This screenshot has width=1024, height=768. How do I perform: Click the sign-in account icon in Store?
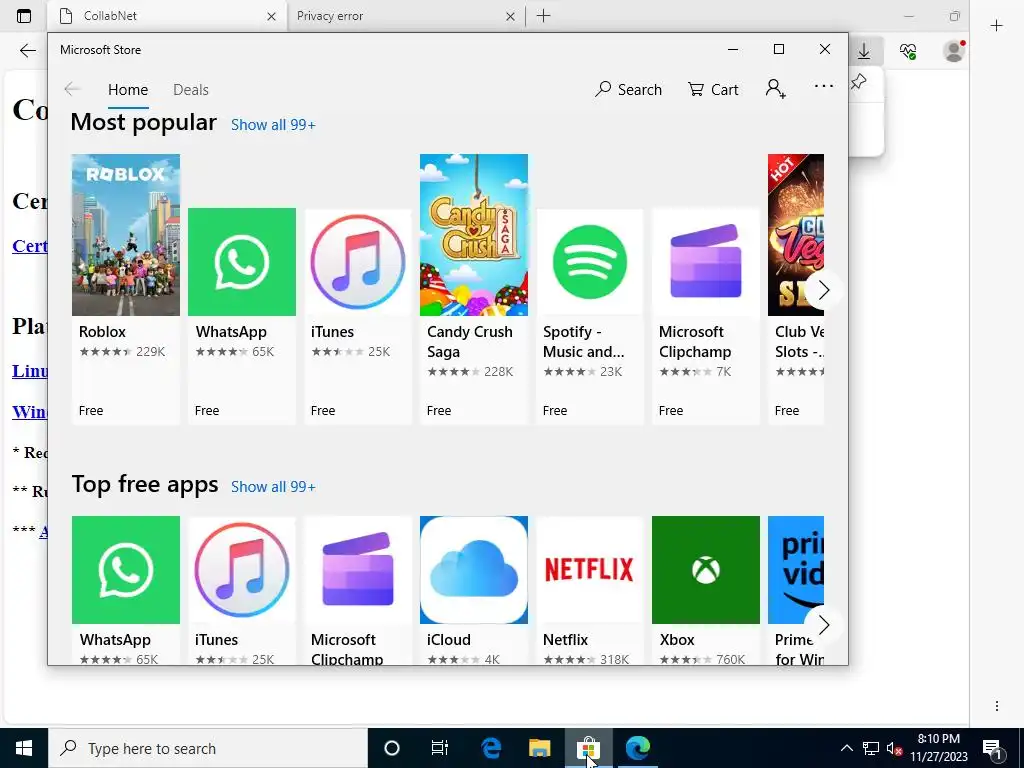click(x=776, y=88)
